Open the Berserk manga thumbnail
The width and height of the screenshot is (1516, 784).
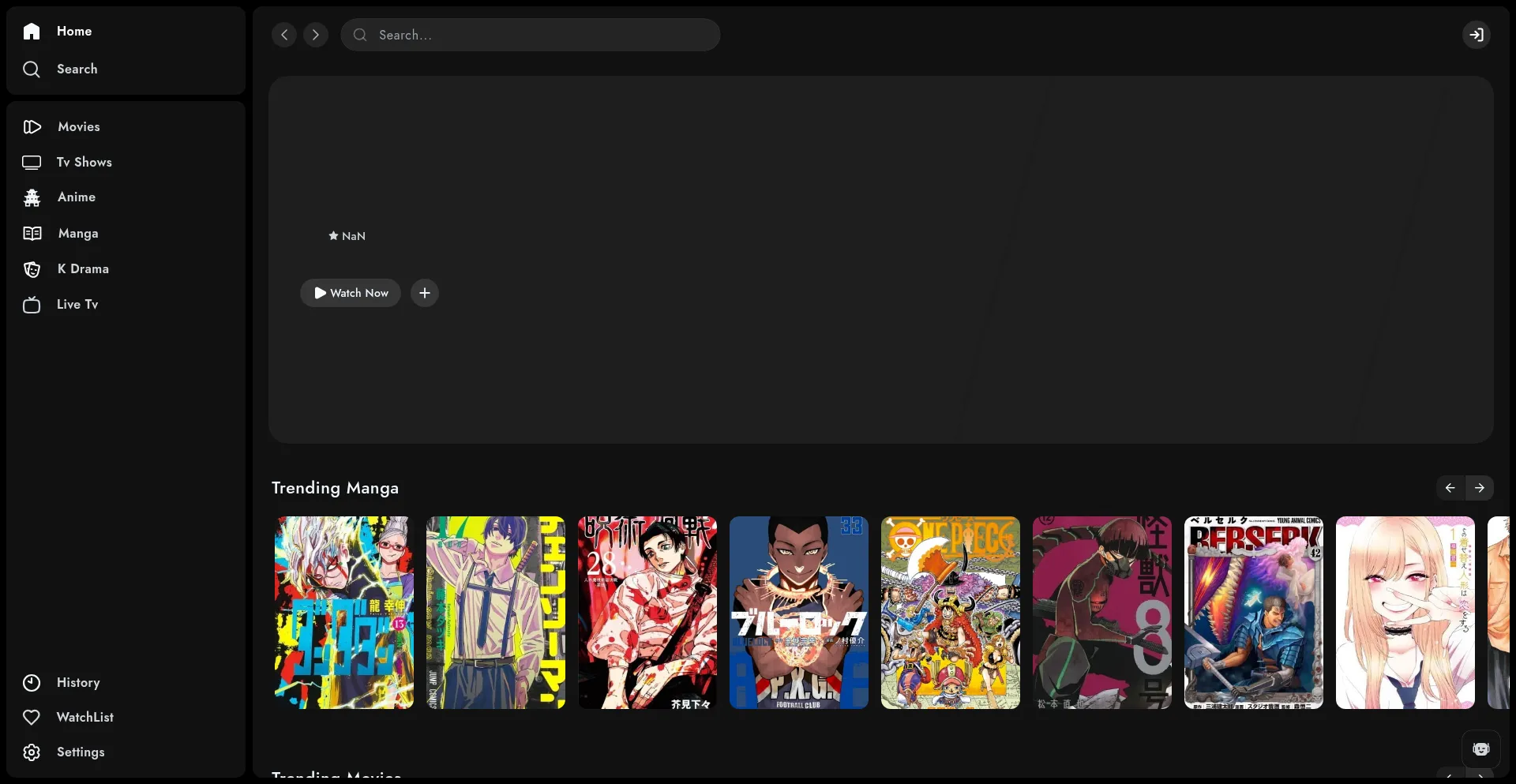pyautogui.click(x=1253, y=613)
